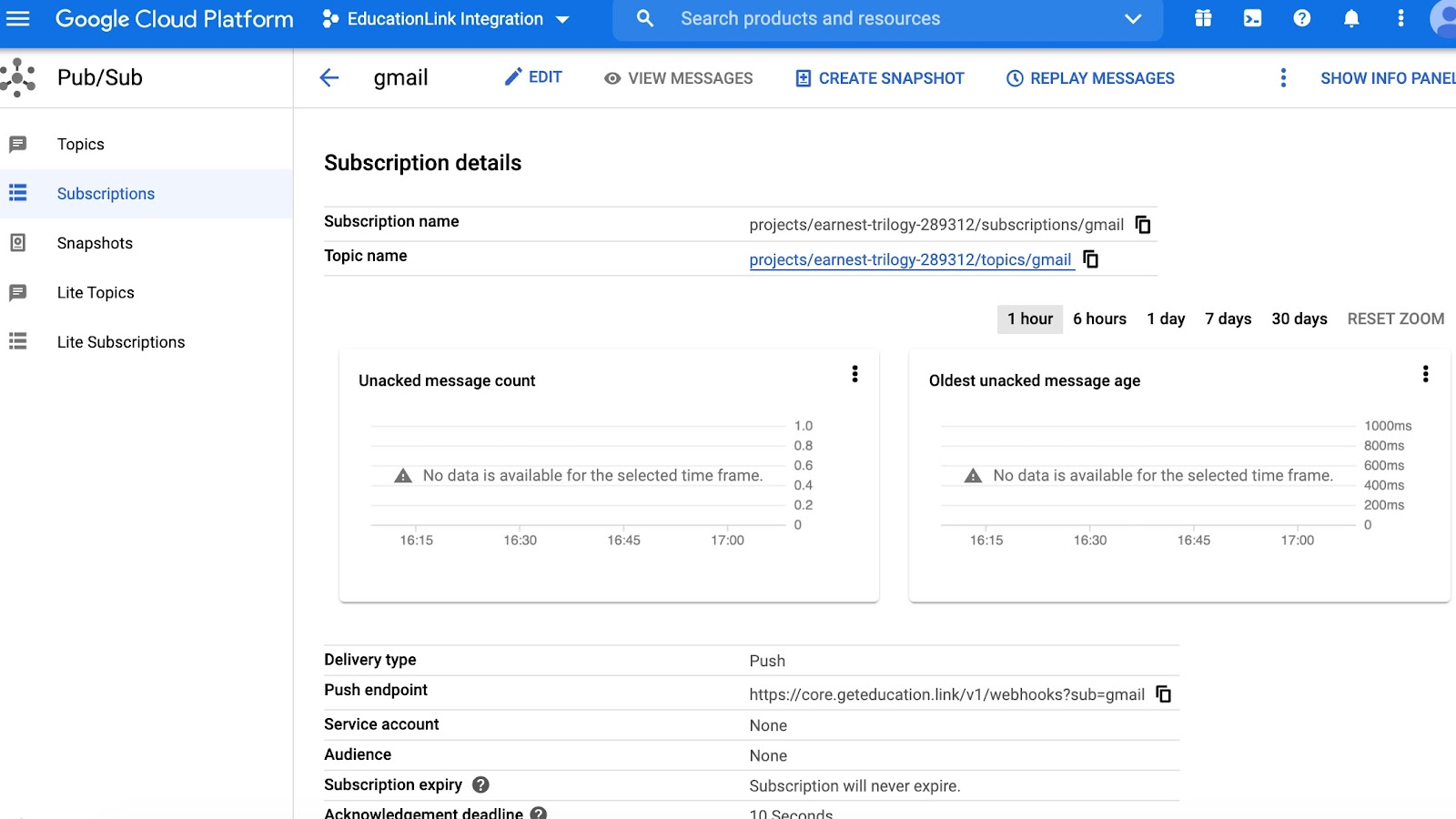Open Snapshots in the sidebar
The image size is (1456, 819).
147,243
